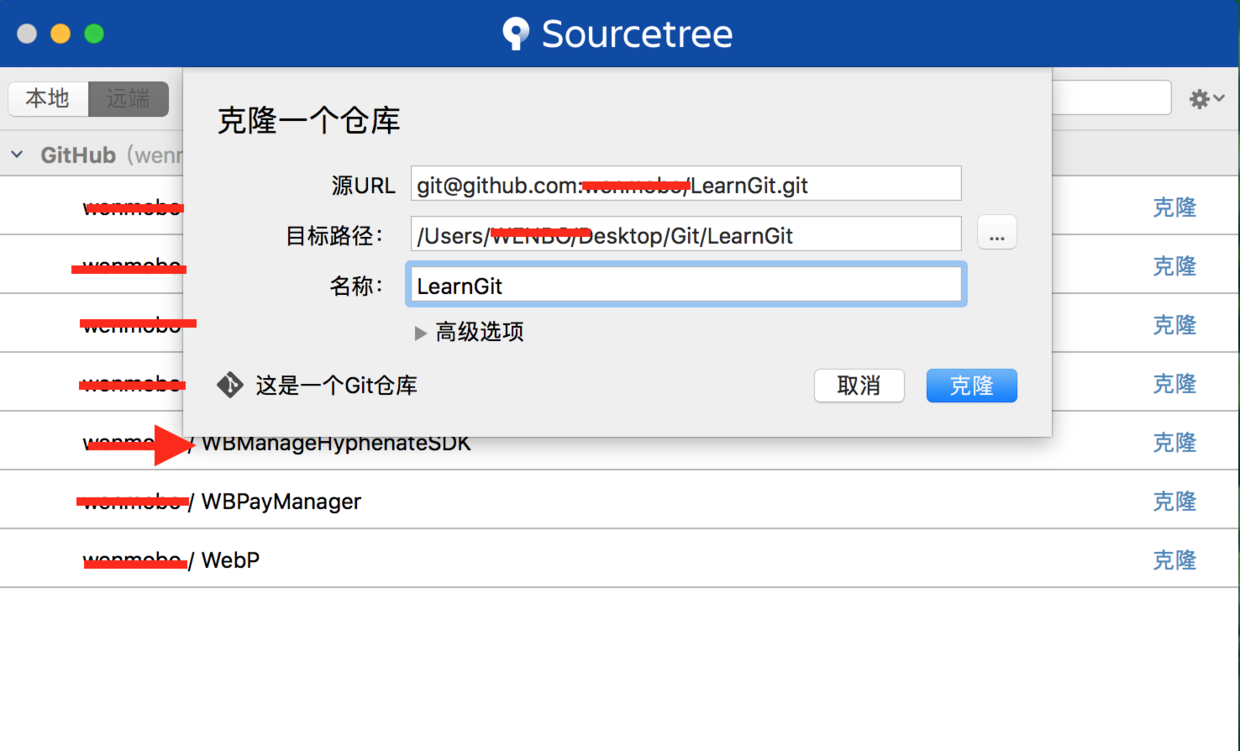The width and height of the screenshot is (1240, 751).
Task: Click the 名称 name field
Action: (686, 285)
